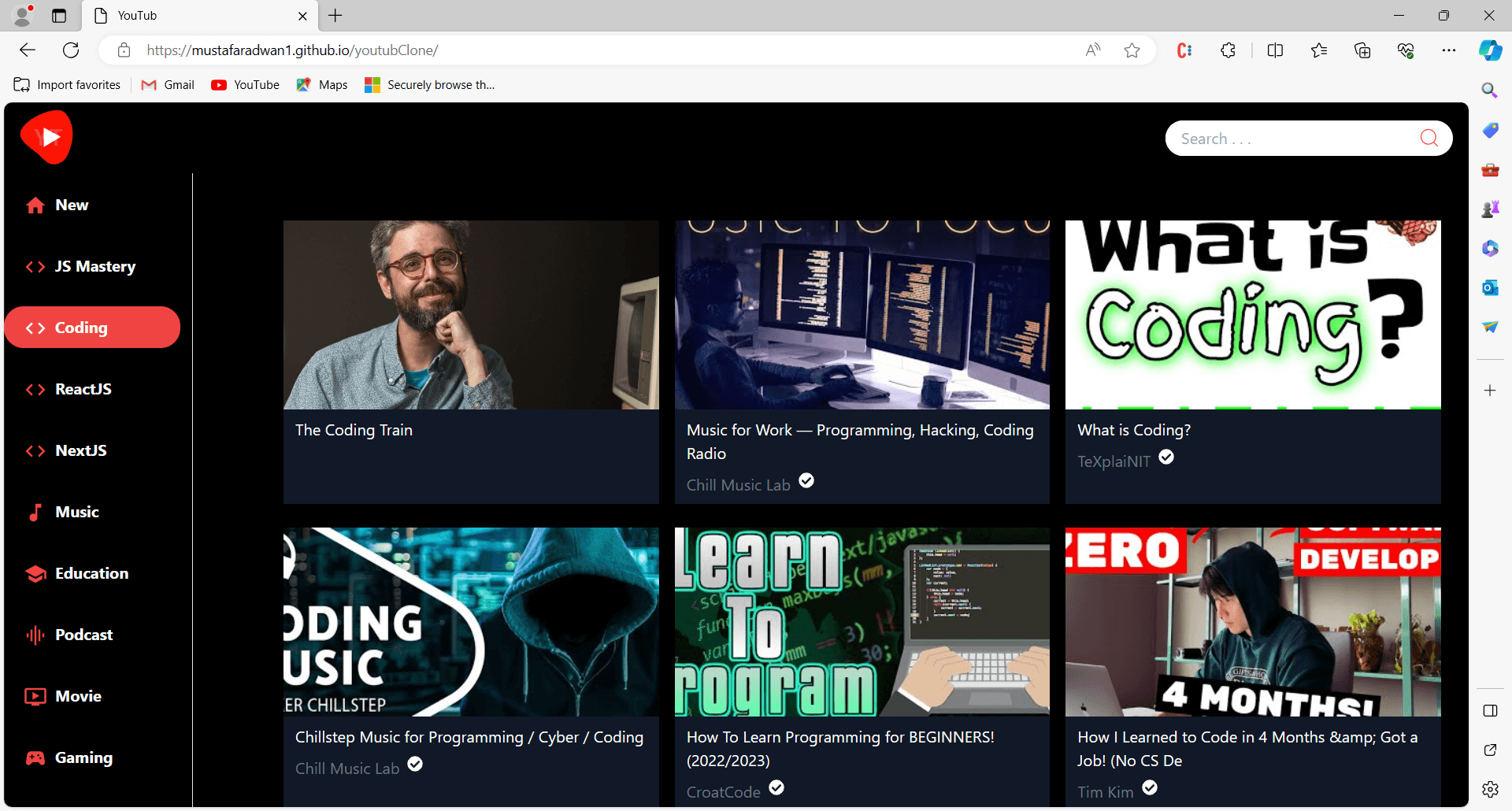Click TeXplaiNIT channel name
This screenshot has width=1512, height=811.
pyautogui.click(x=1114, y=461)
